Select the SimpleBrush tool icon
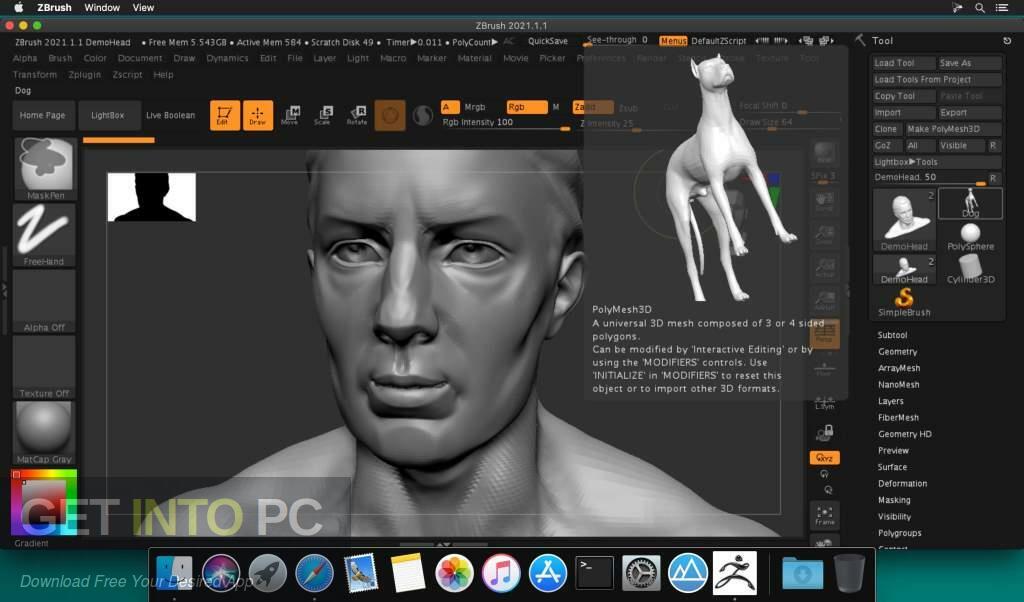The width and height of the screenshot is (1024, 602). click(x=904, y=302)
